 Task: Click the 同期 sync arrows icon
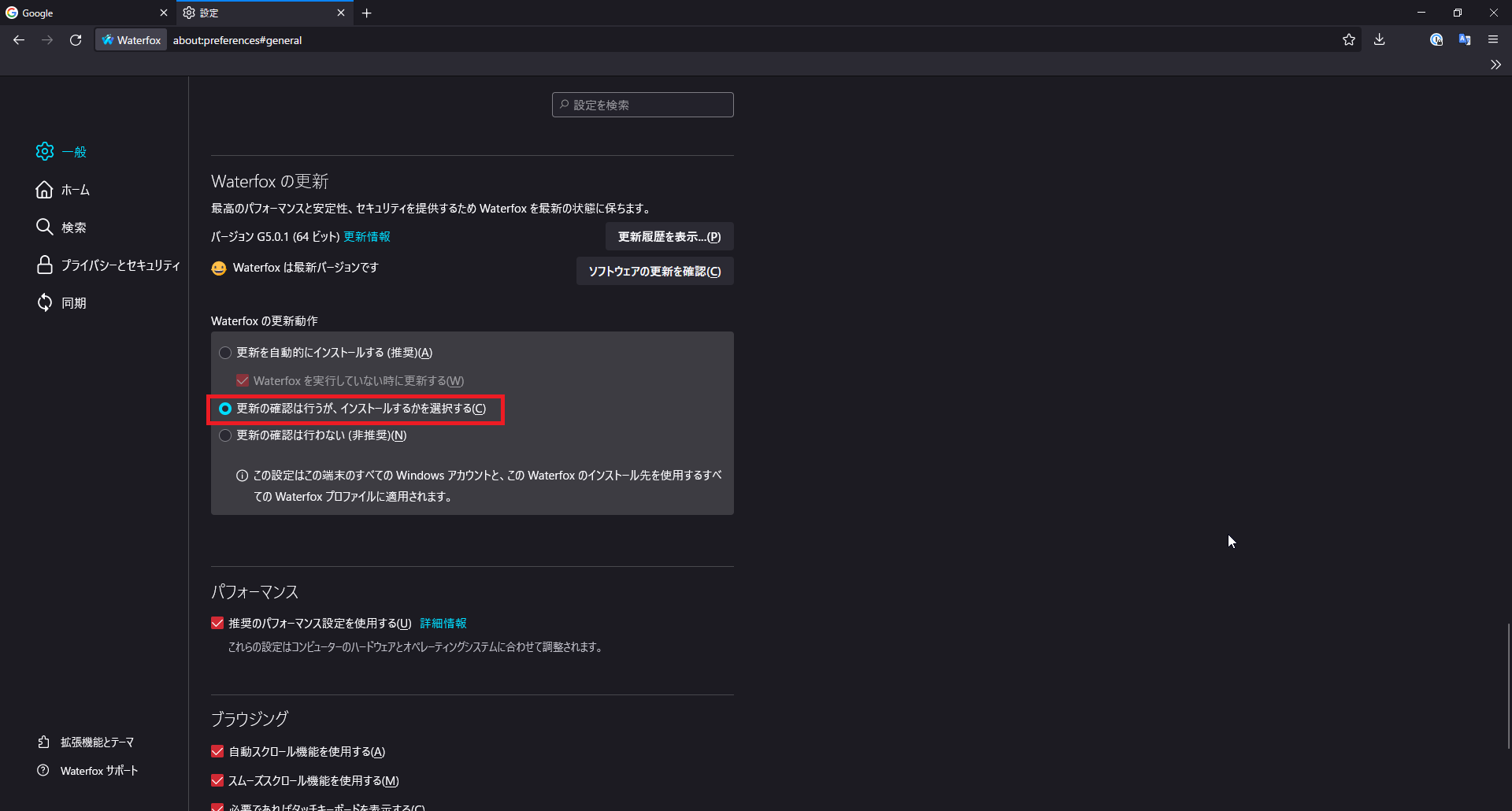point(45,303)
